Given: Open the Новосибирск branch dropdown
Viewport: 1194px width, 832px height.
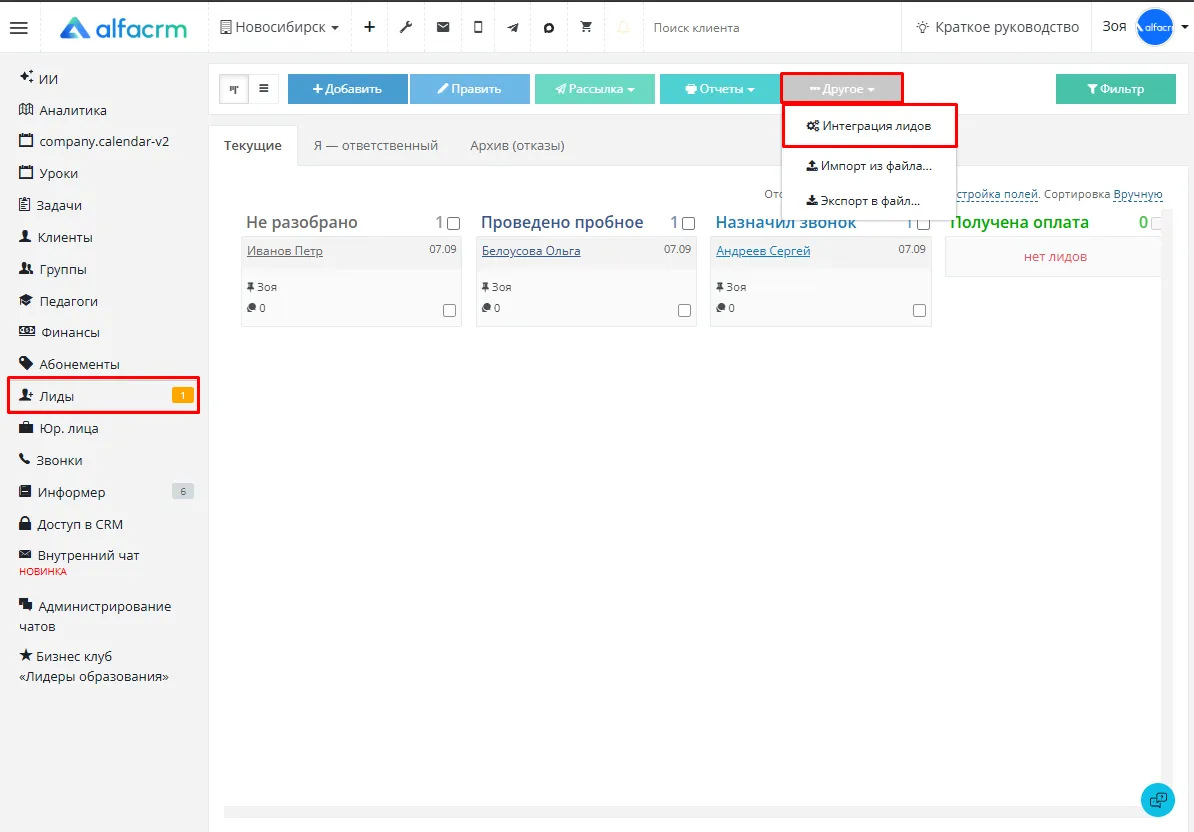Looking at the screenshot, I should 279,27.
